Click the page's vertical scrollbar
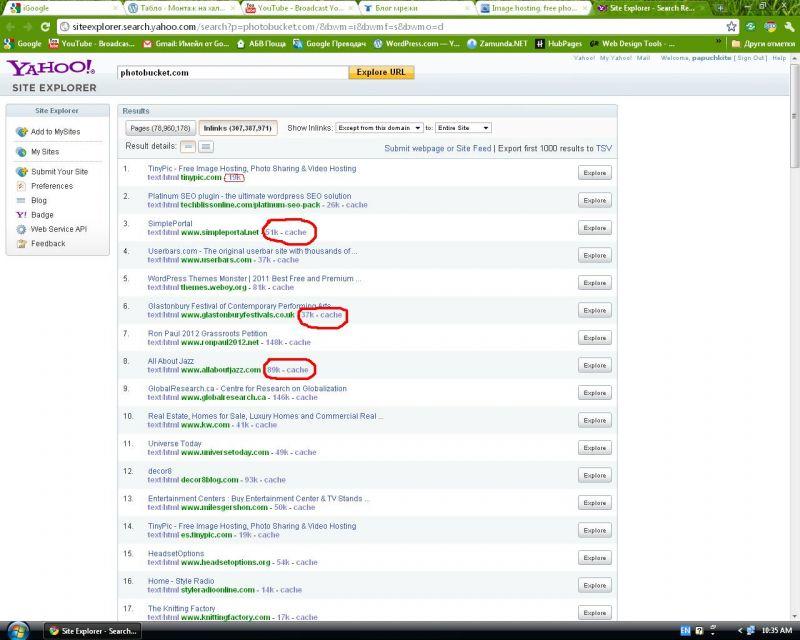This screenshot has width=800, height=640. 794,300
